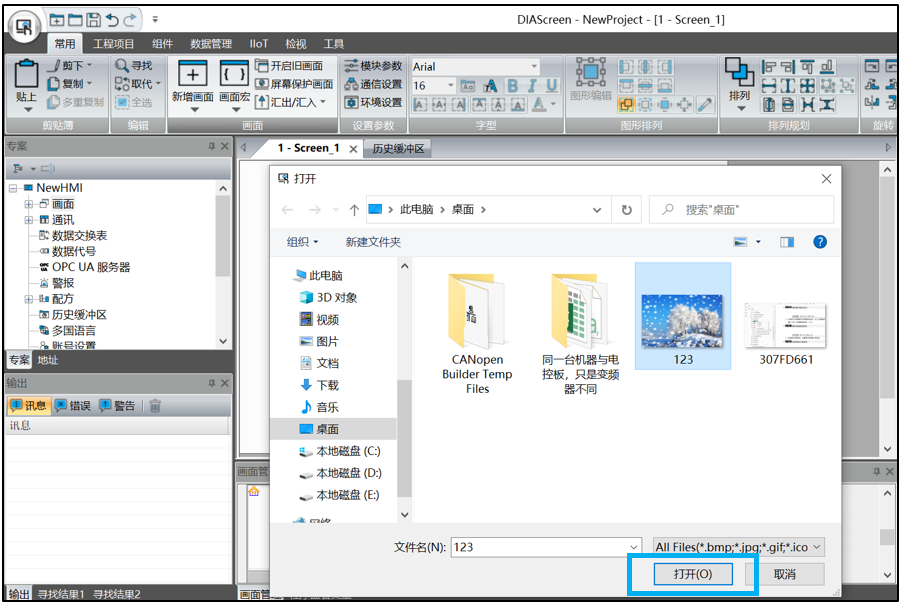
Task: Click the refresh button in address bar
Action: [627, 210]
